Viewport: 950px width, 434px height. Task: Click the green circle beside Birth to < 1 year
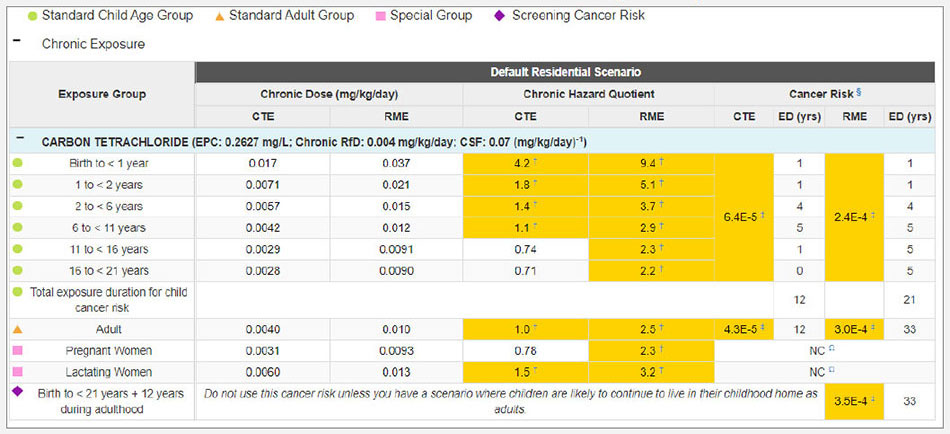pos(18,163)
